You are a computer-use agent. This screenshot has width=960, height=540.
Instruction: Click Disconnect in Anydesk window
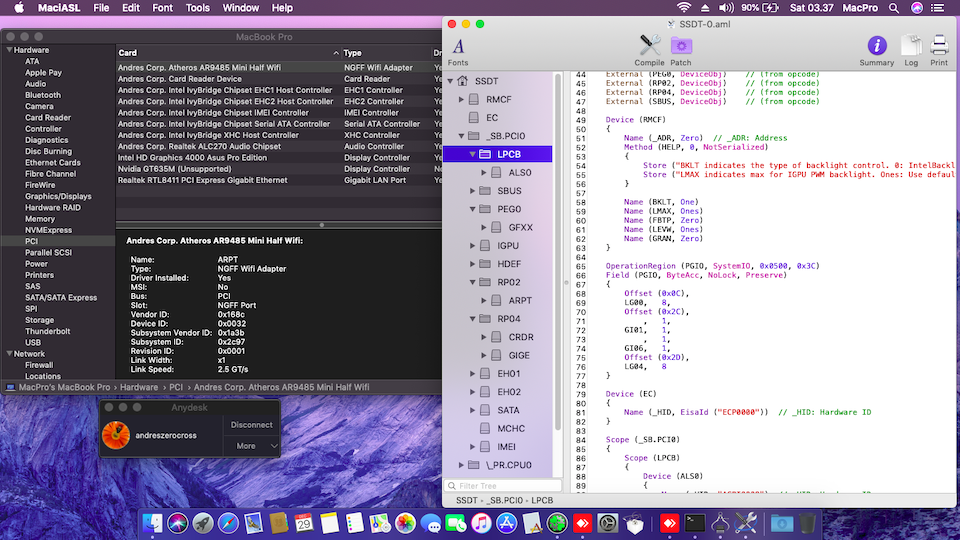click(252, 425)
